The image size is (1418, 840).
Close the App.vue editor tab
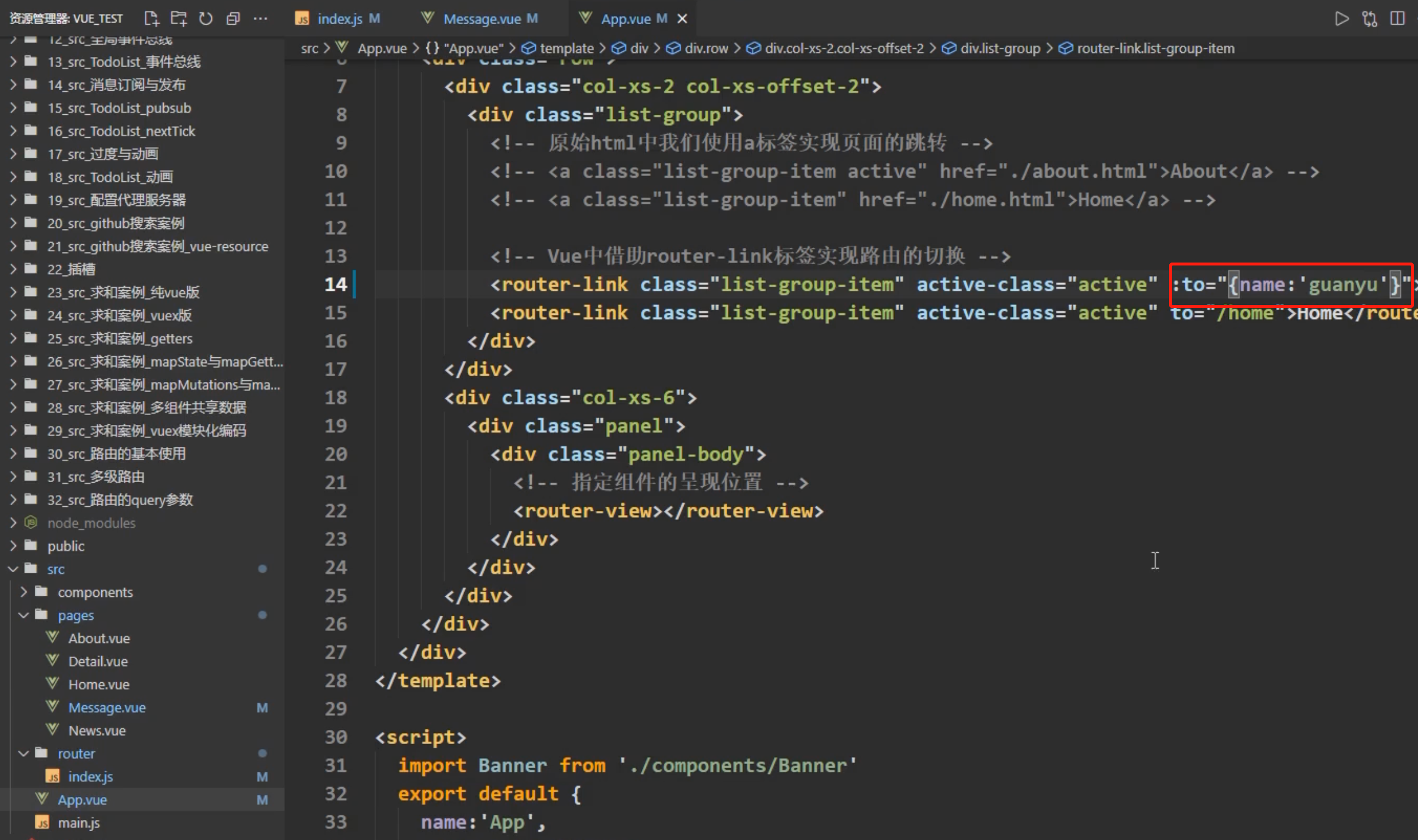click(x=683, y=19)
